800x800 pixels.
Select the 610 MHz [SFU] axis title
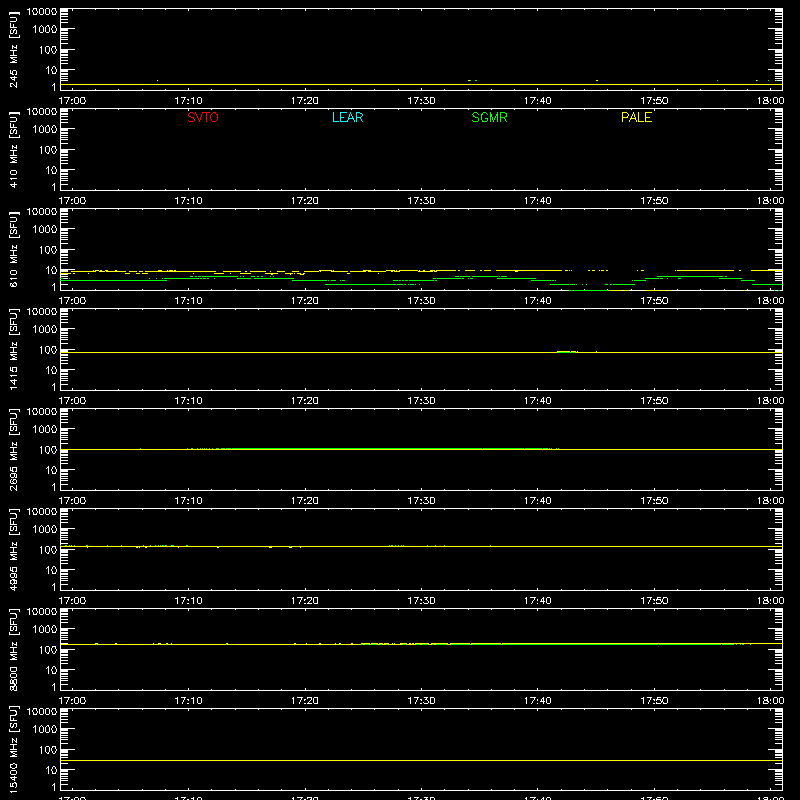tap(14, 250)
